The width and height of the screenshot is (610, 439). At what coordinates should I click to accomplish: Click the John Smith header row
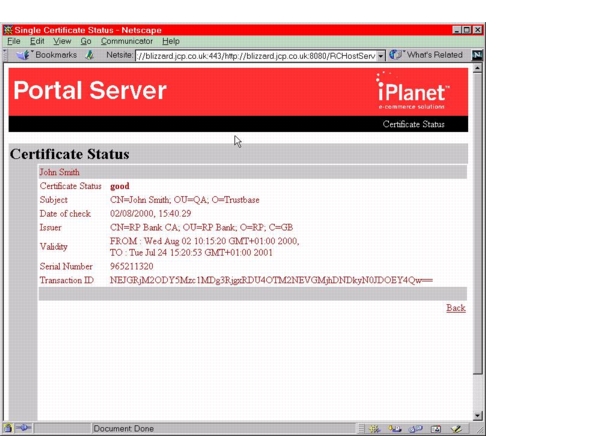pyautogui.click(x=253, y=172)
